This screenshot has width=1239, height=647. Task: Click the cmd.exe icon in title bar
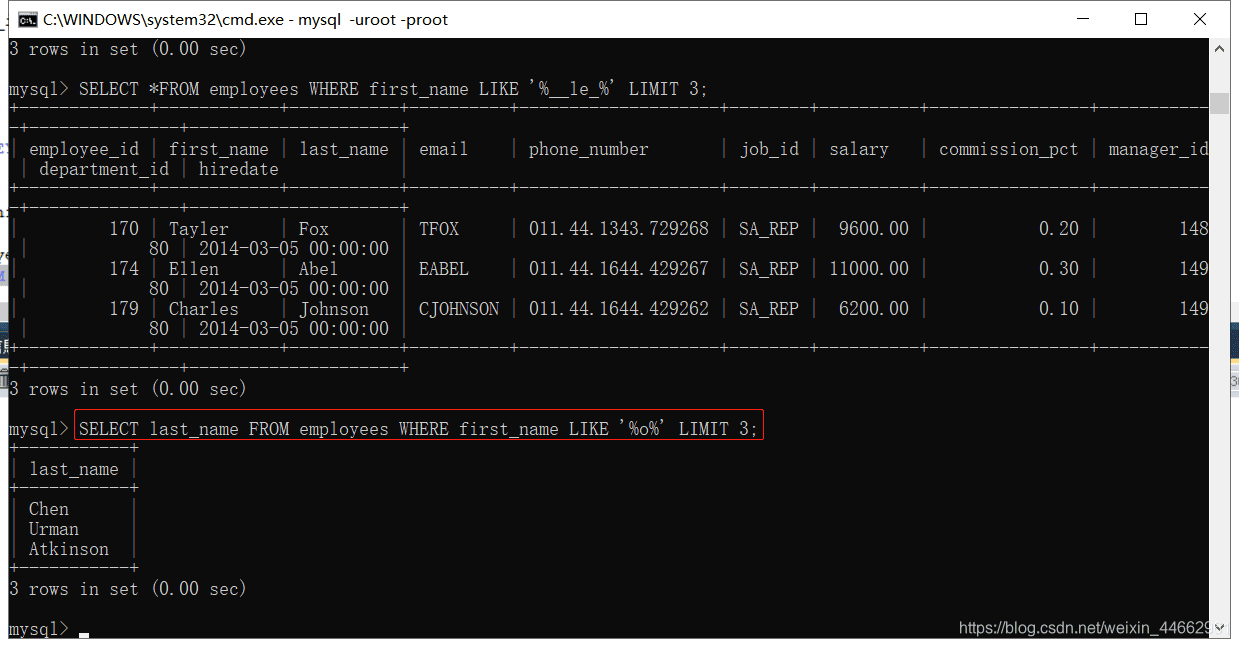[x=28, y=19]
